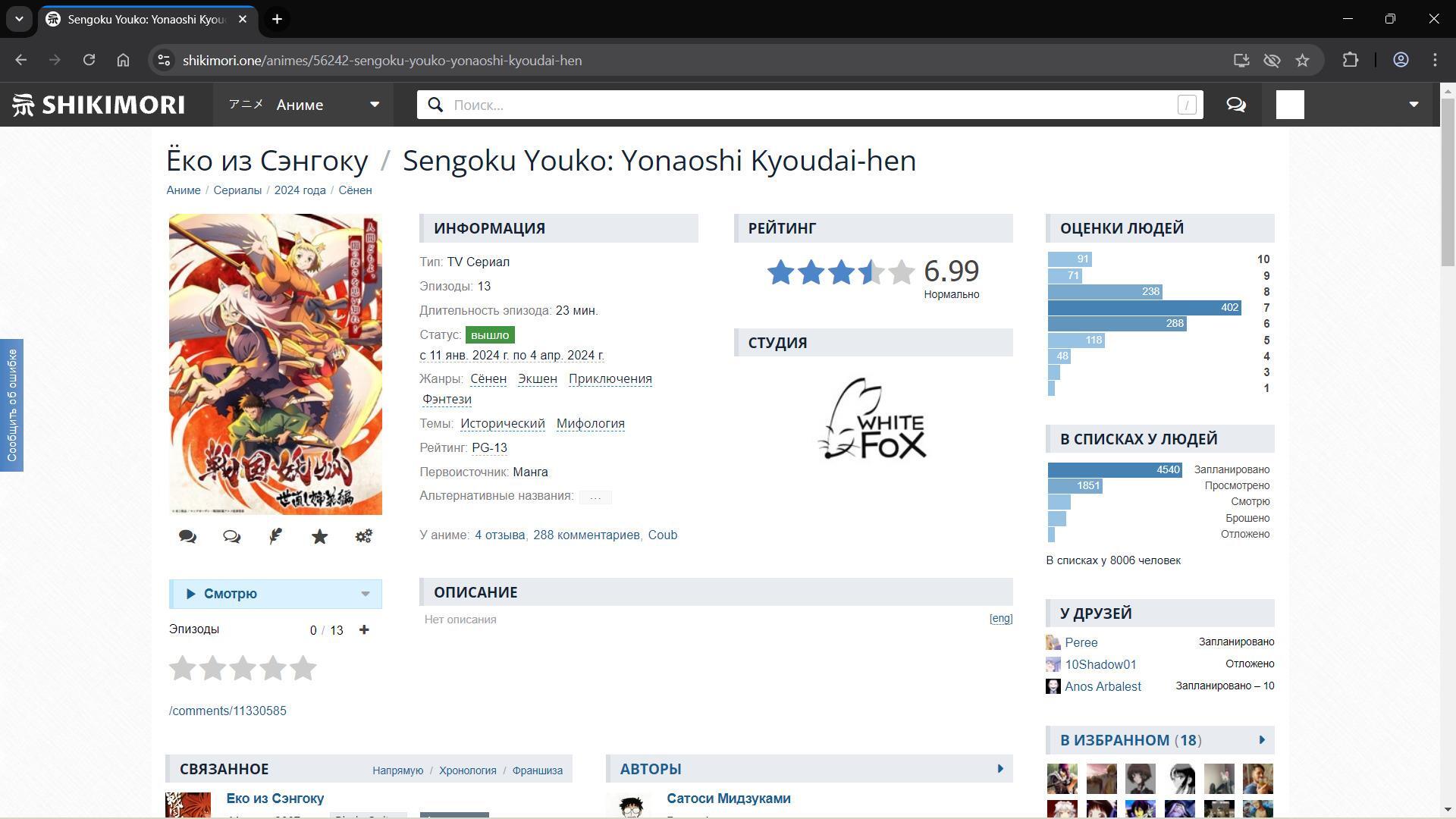The image size is (1456, 819).
Task: Click the outlined speech bubbles icon under poster
Action: (x=231, y=537)
